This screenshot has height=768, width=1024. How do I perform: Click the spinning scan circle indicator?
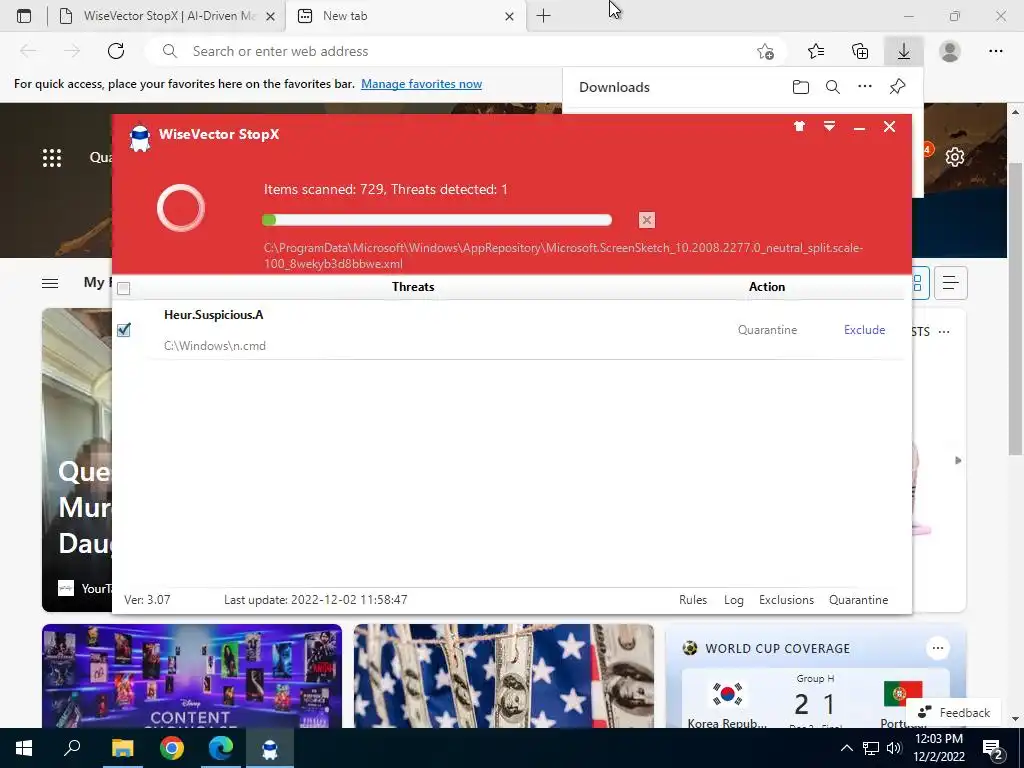coord(181,208)
